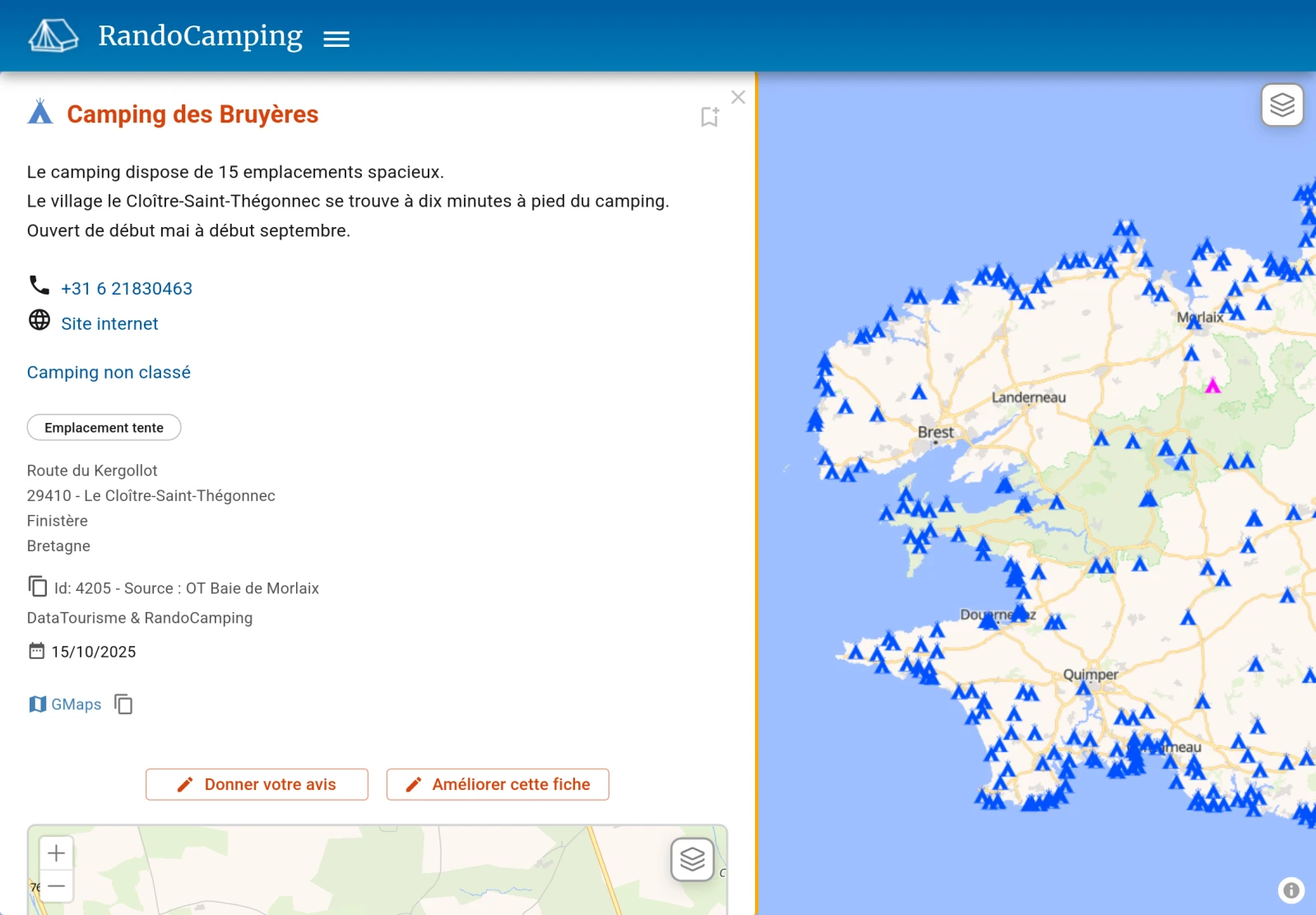This screenshot has height=915, width=1316.
Task: Click Donner votre avis button
Action: (257, 785)
